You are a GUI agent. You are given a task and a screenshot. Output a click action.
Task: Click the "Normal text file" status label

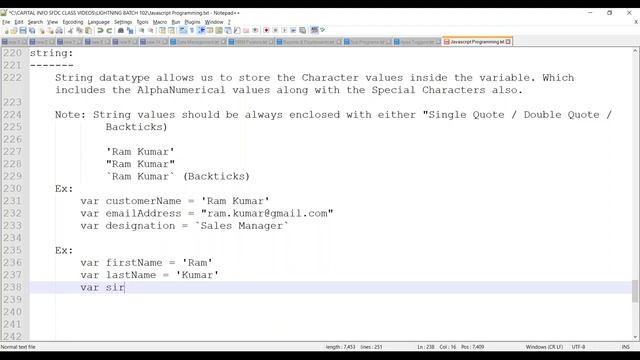[x=18, y=347]
